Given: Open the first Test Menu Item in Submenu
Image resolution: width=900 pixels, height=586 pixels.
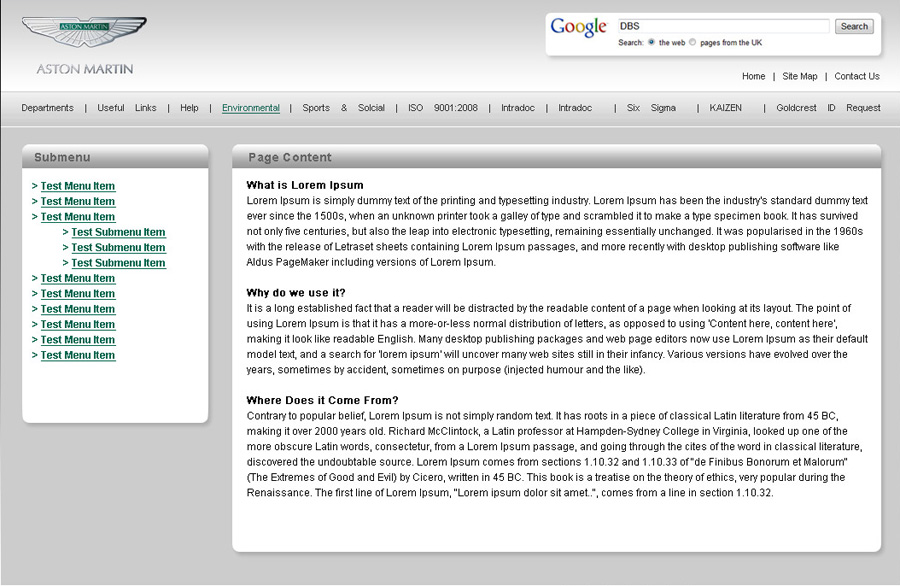Looking at the screenshot, I should pos(77,186).
